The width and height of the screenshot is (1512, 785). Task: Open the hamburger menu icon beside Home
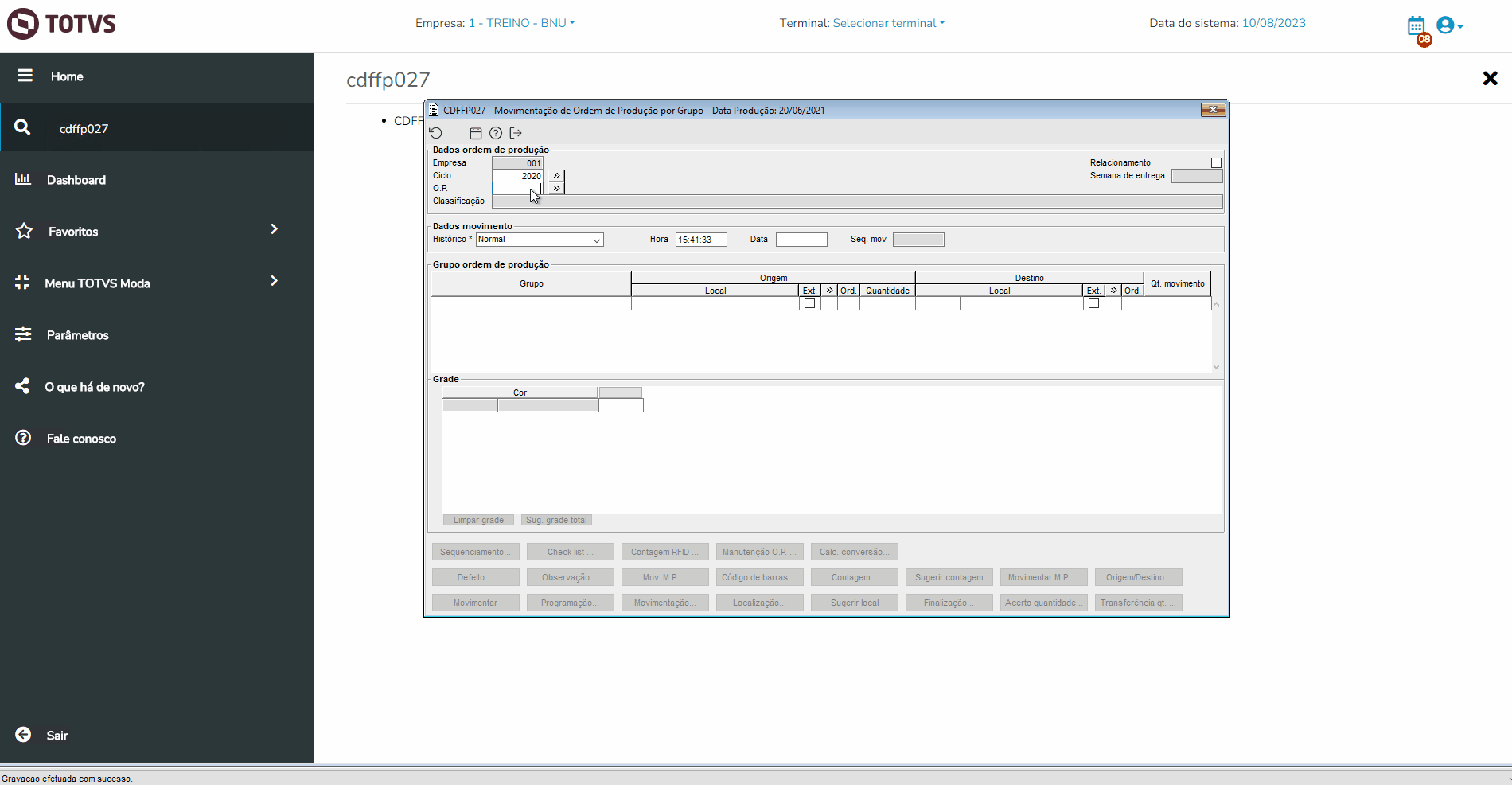click(25, 76)
